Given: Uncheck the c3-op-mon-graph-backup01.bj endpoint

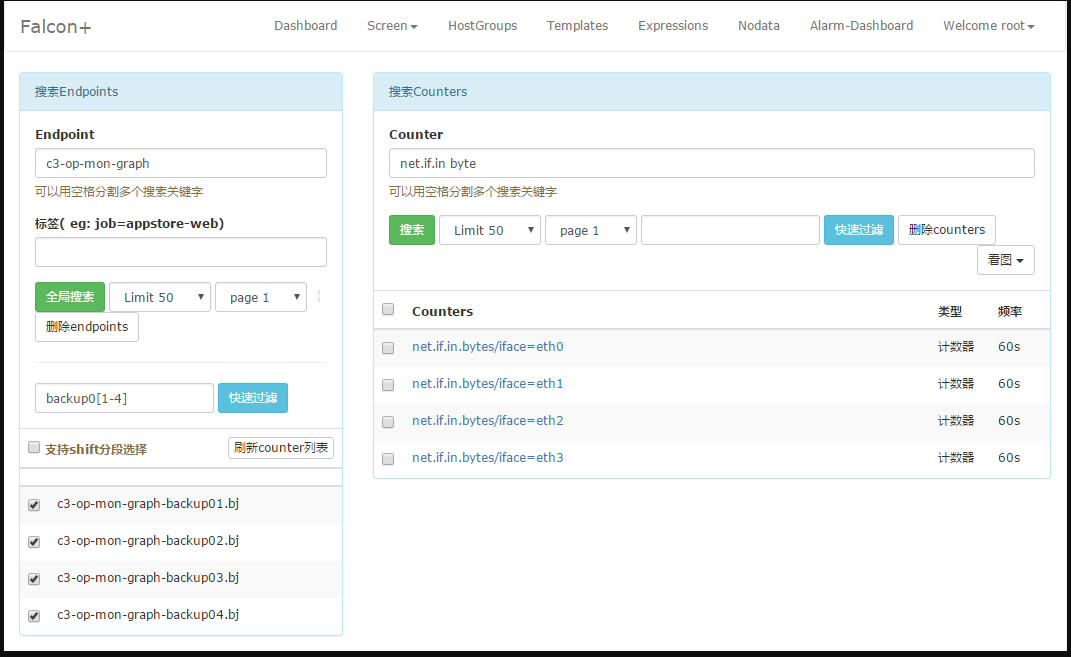Looking at the screenshot, I should [34, 505].
